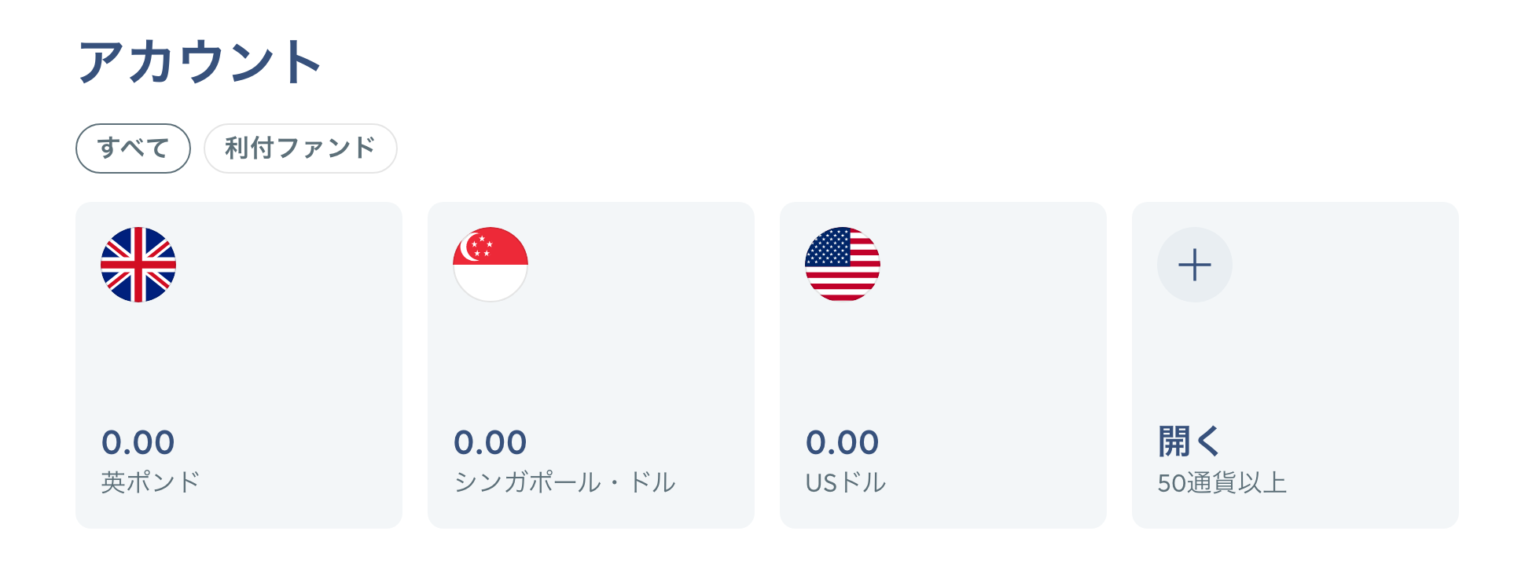Viewport: 1536px width, 564px height.
Task: Click the United States flag icon
Action: point(842,265)
